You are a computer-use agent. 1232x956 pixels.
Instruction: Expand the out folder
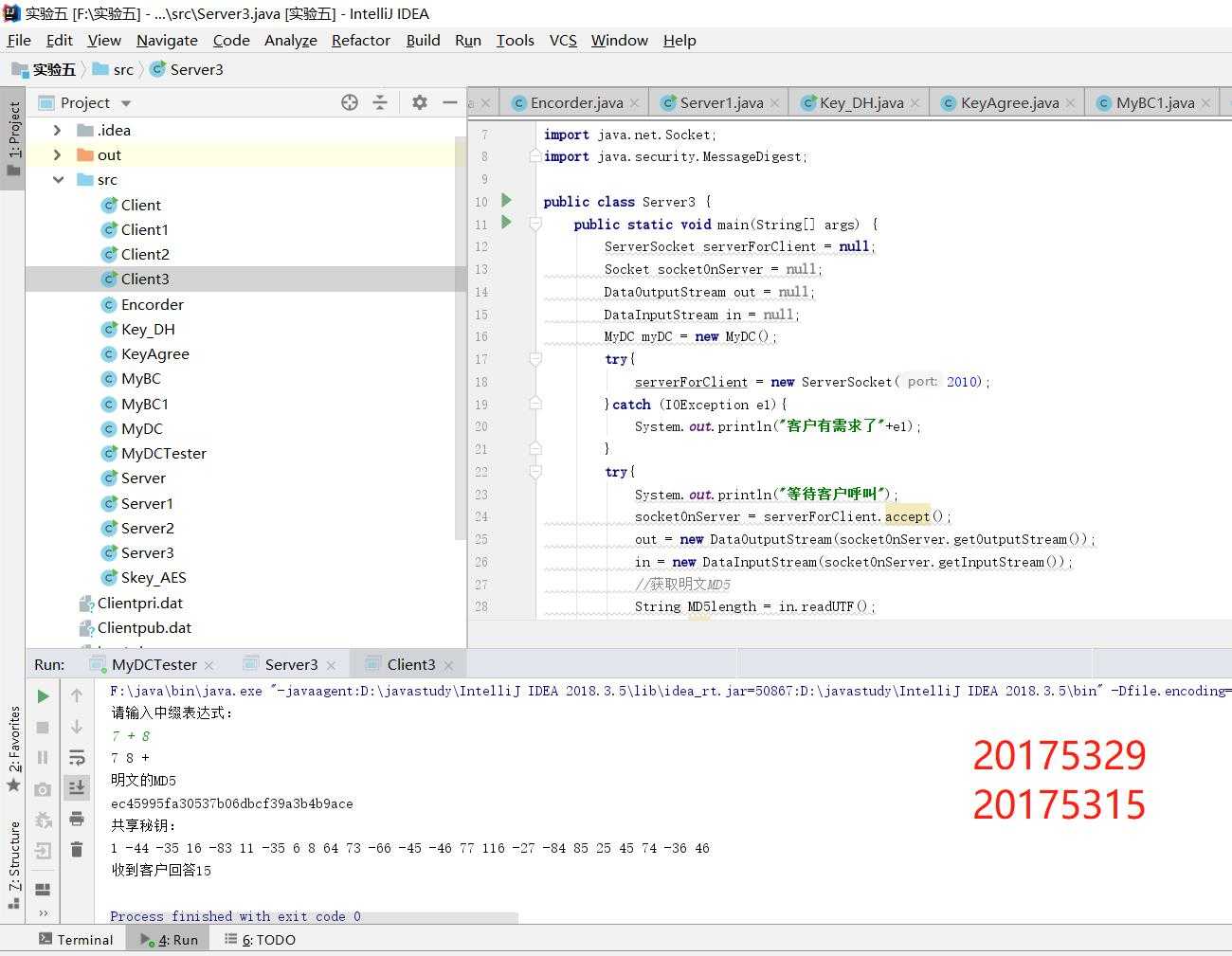(x=57, y=154)
